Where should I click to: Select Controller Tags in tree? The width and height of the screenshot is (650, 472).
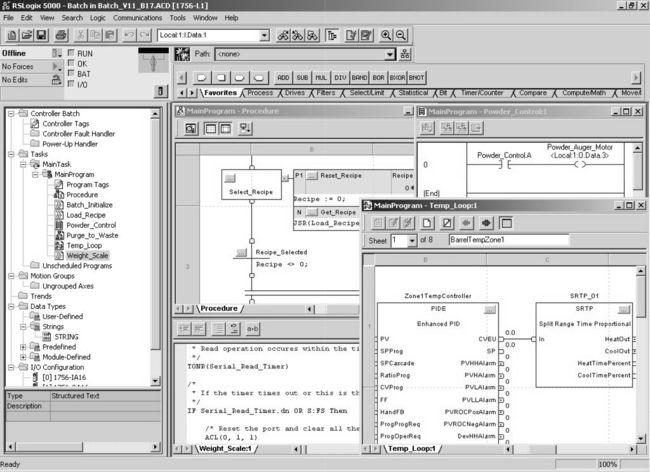pyautogui.click(x=65, y=123)
